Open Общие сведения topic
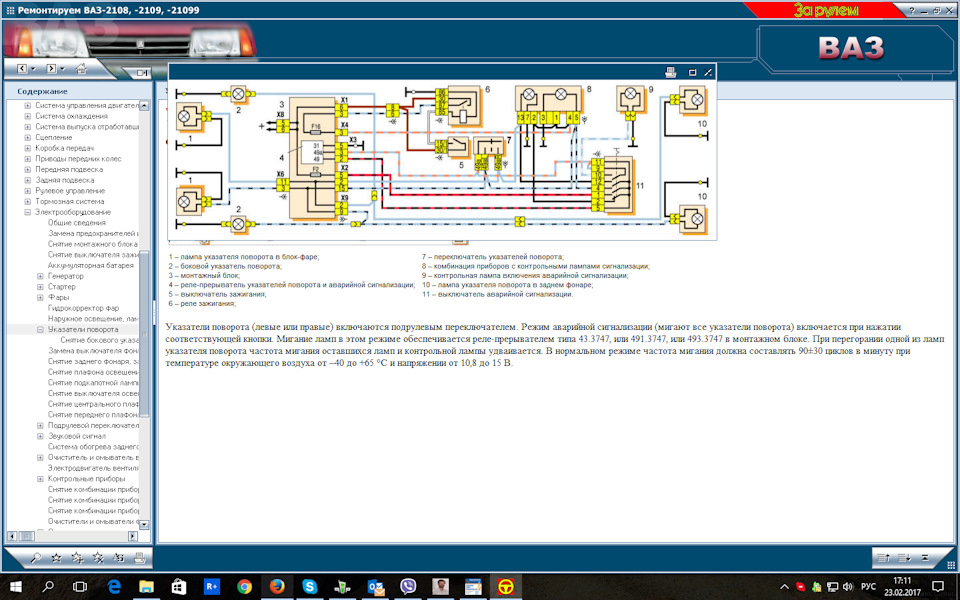Viewport: 960px width, 600px height. point(77,223)
